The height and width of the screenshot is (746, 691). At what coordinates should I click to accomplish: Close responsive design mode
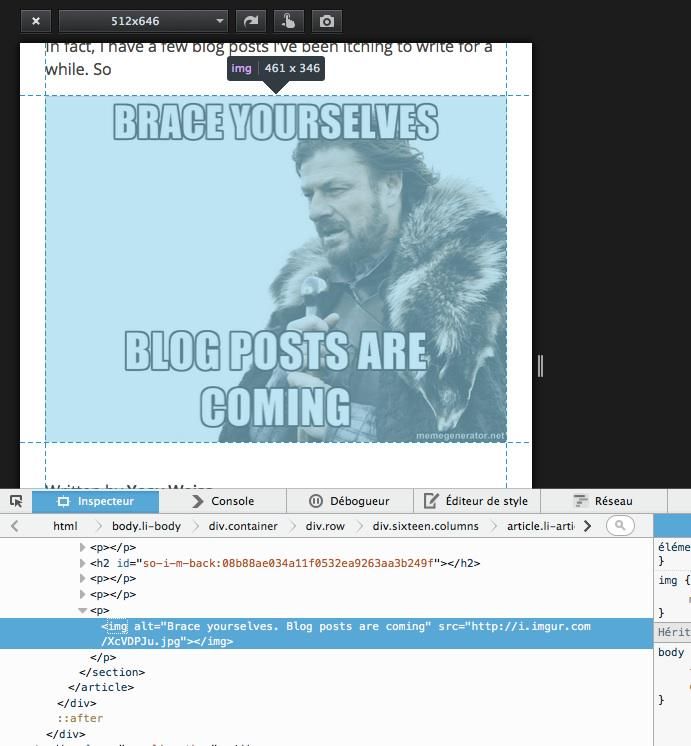point(35,20)
